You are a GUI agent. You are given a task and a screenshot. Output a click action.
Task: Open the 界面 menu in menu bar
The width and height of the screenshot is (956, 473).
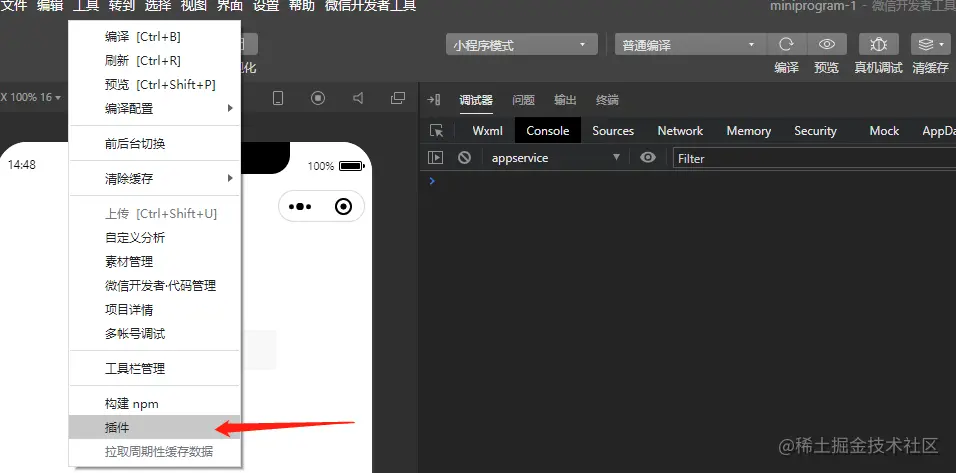230,6
